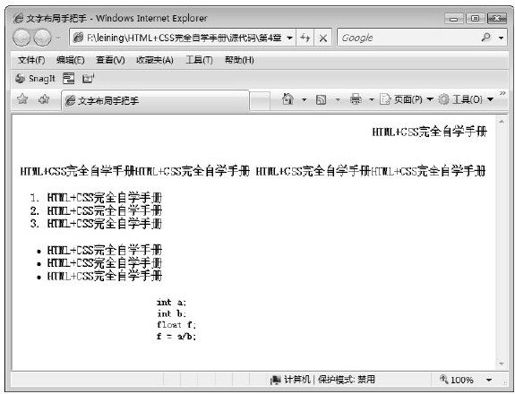Maximize the Internet Explorer window
Viewport: 515px width, 394px height.
[x=475, y=18]
